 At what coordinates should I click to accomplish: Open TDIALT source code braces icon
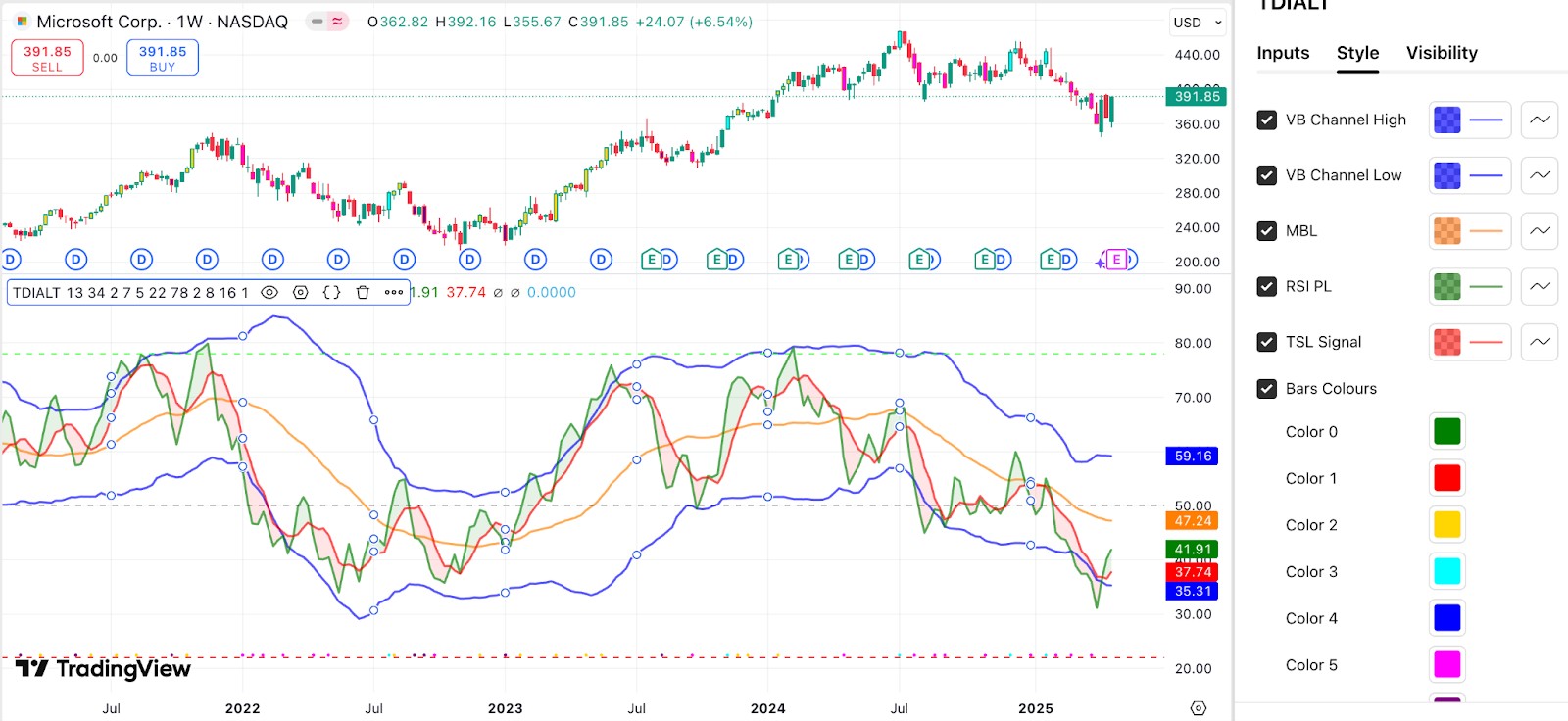coord(332,292)
